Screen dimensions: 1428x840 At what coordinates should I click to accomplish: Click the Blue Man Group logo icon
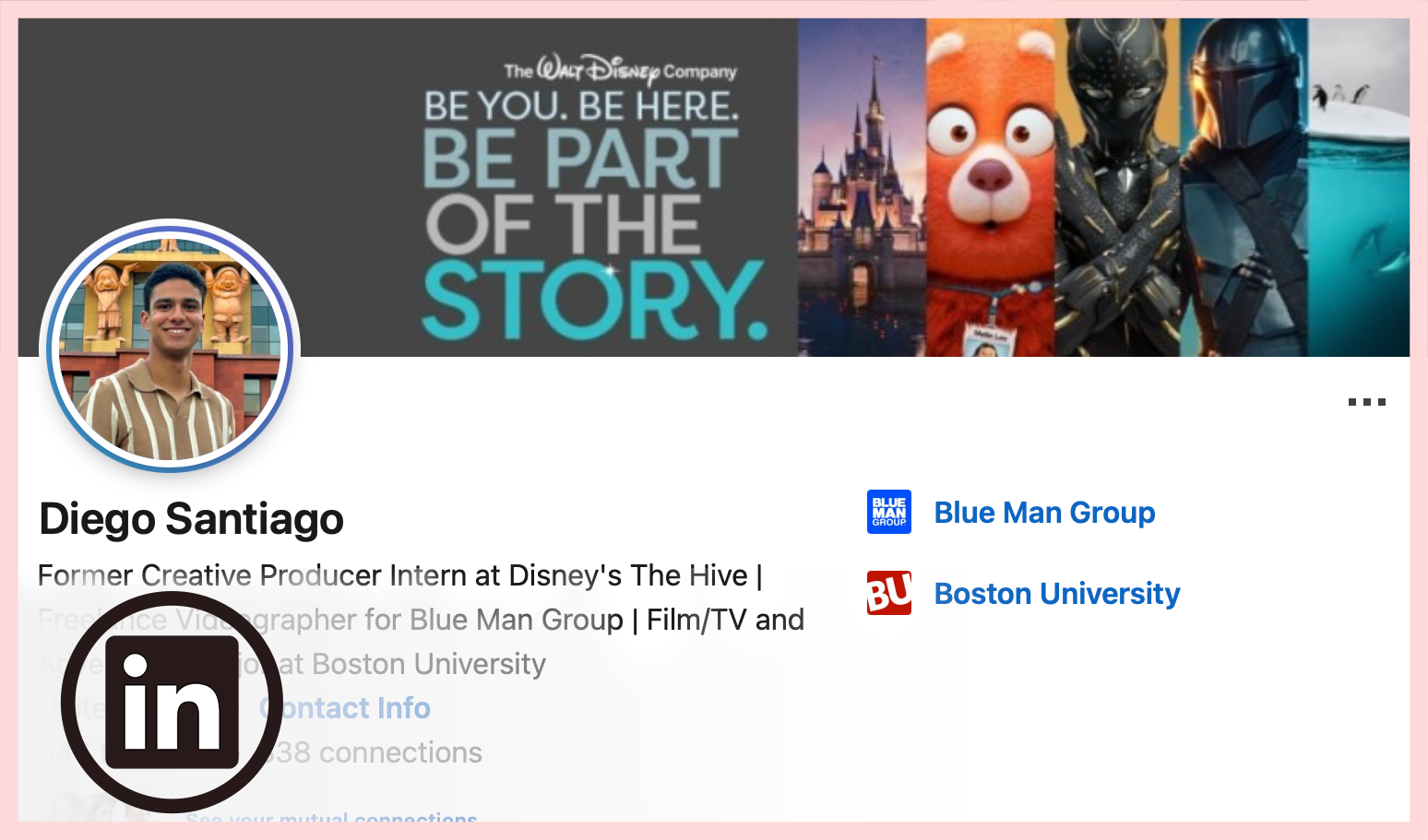click(889, 512)
